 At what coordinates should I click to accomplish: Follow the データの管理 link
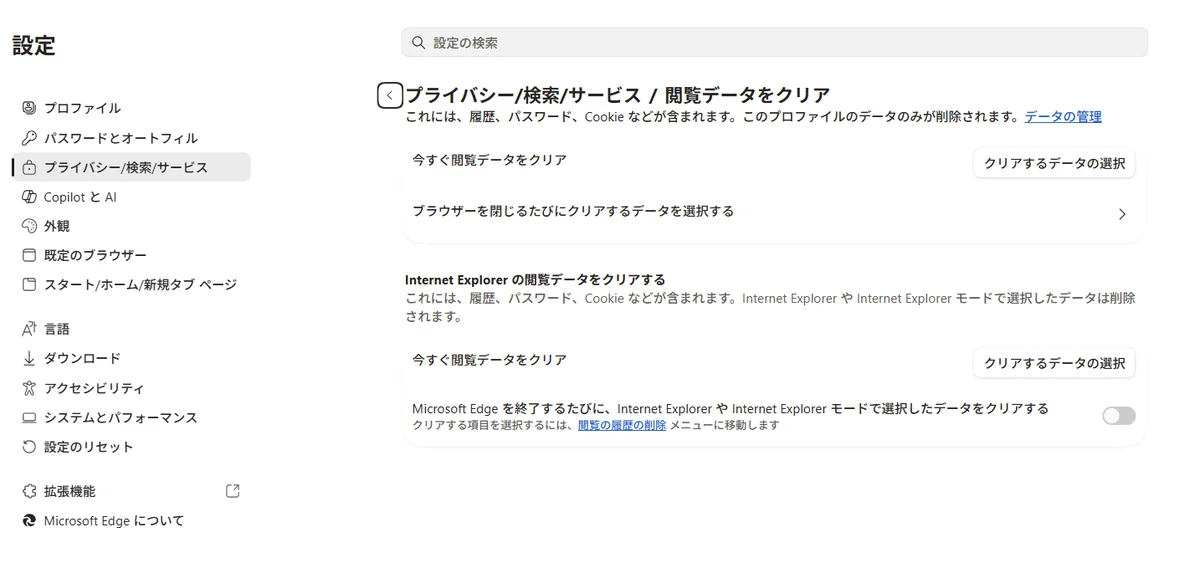pyautogui.click(x=1063, y=117)
